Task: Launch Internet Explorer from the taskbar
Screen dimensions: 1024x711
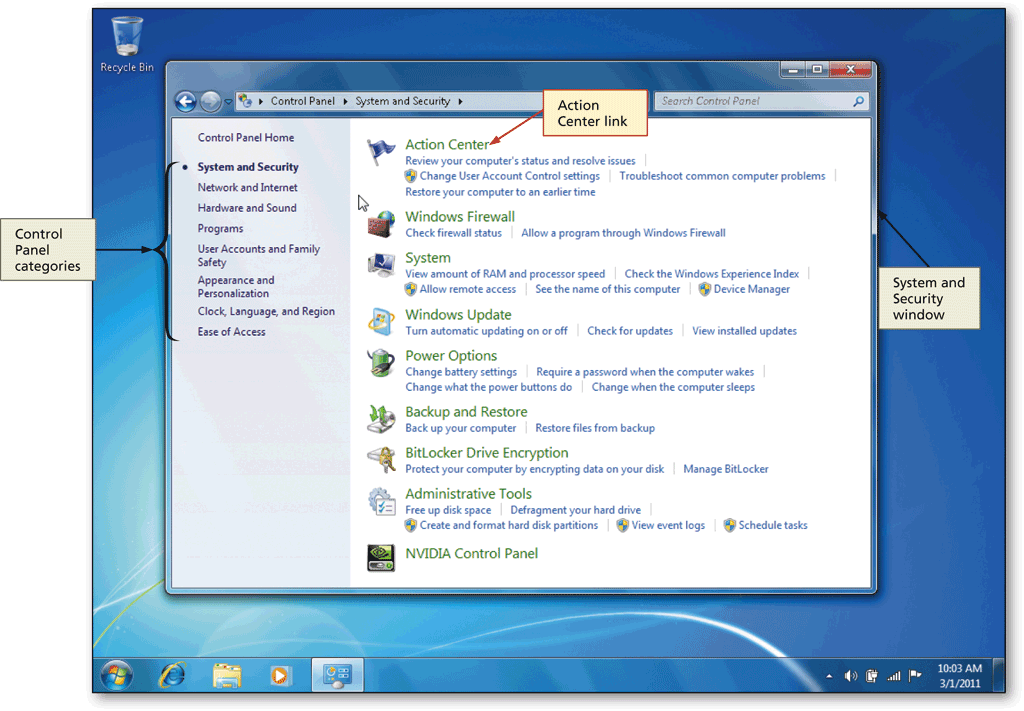Action: pyautogui.click(x=172, y=675)
